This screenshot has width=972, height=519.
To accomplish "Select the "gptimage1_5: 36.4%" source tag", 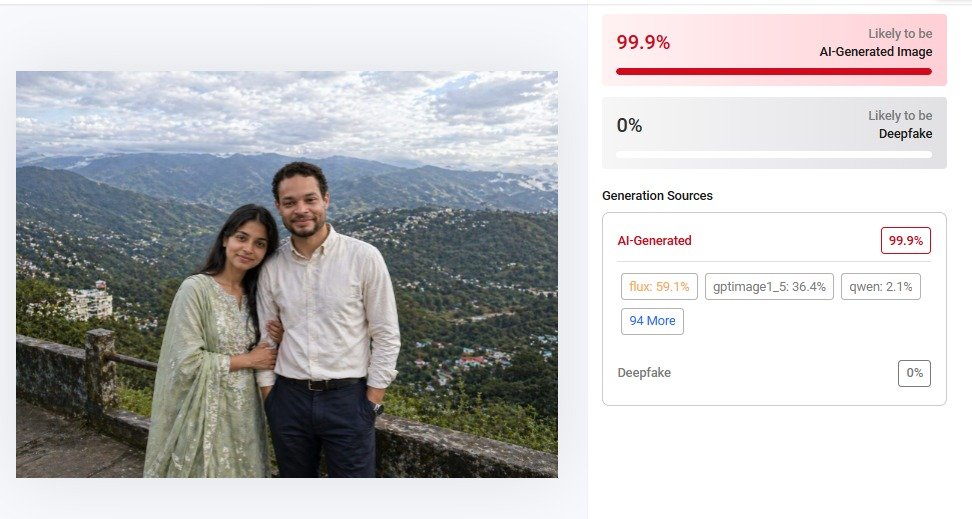I will pyautogui.click(x=768, y=287).
